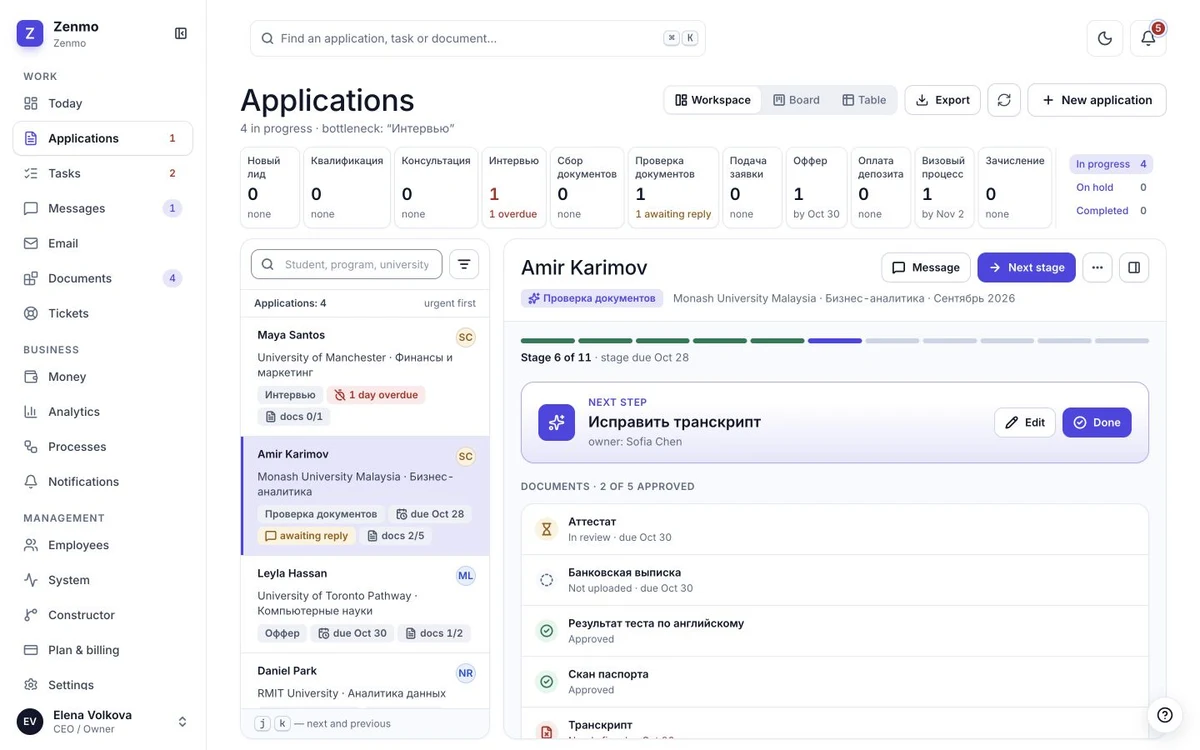1200x750 pixels.
Task: Click the sparkle Next Step icon
Action: point(556,422)
